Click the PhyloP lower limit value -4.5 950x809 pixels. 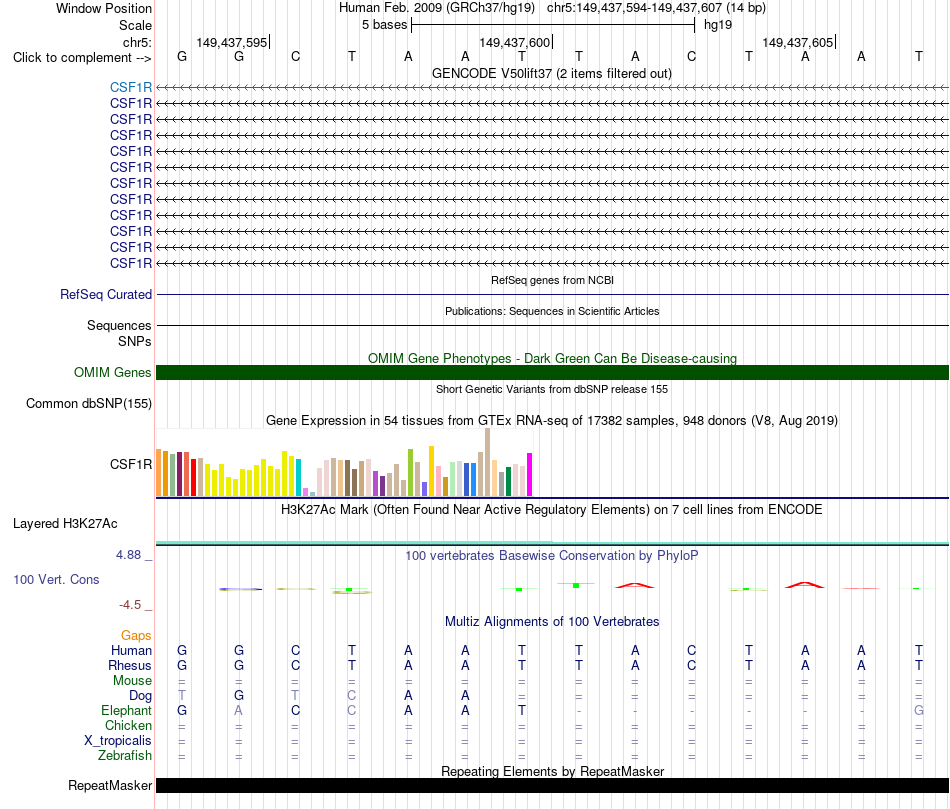(x=130, y=605)
